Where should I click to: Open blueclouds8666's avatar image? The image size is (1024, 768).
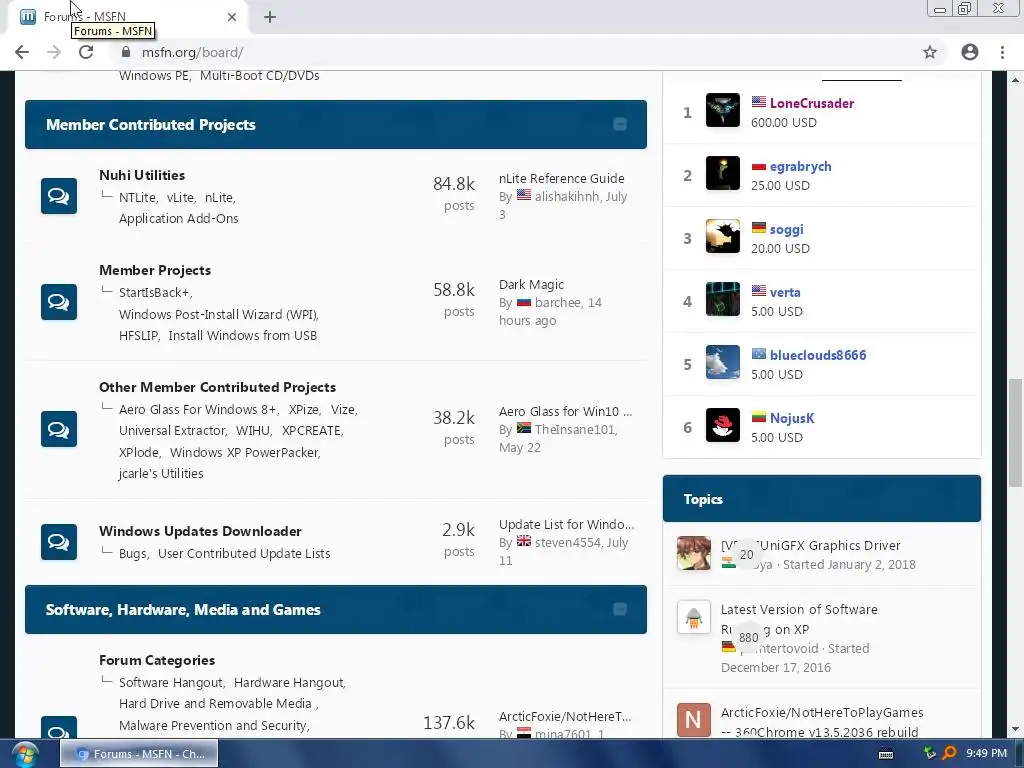click(722, 362)
